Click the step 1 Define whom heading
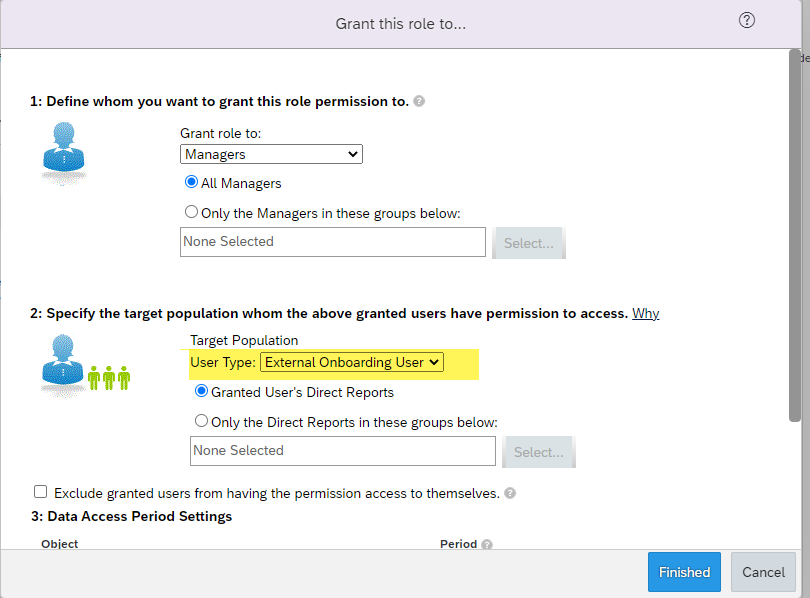Viewport: 810px width, 598px height. coord(219,101)
